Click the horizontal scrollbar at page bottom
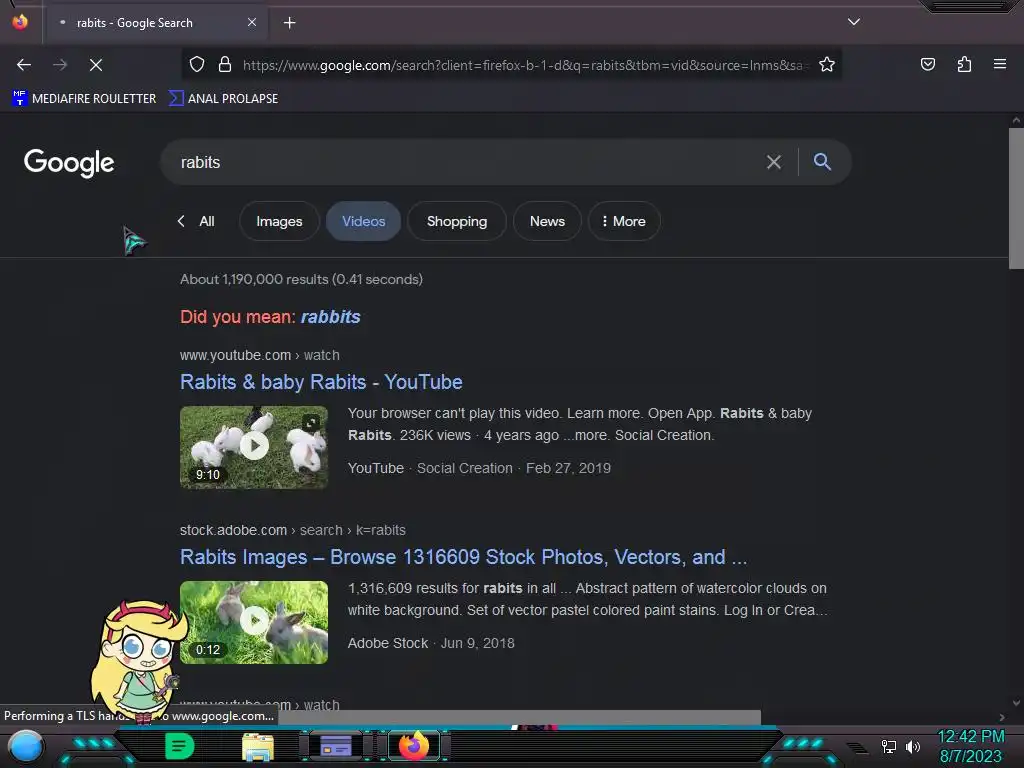 [x=519, y=717]
